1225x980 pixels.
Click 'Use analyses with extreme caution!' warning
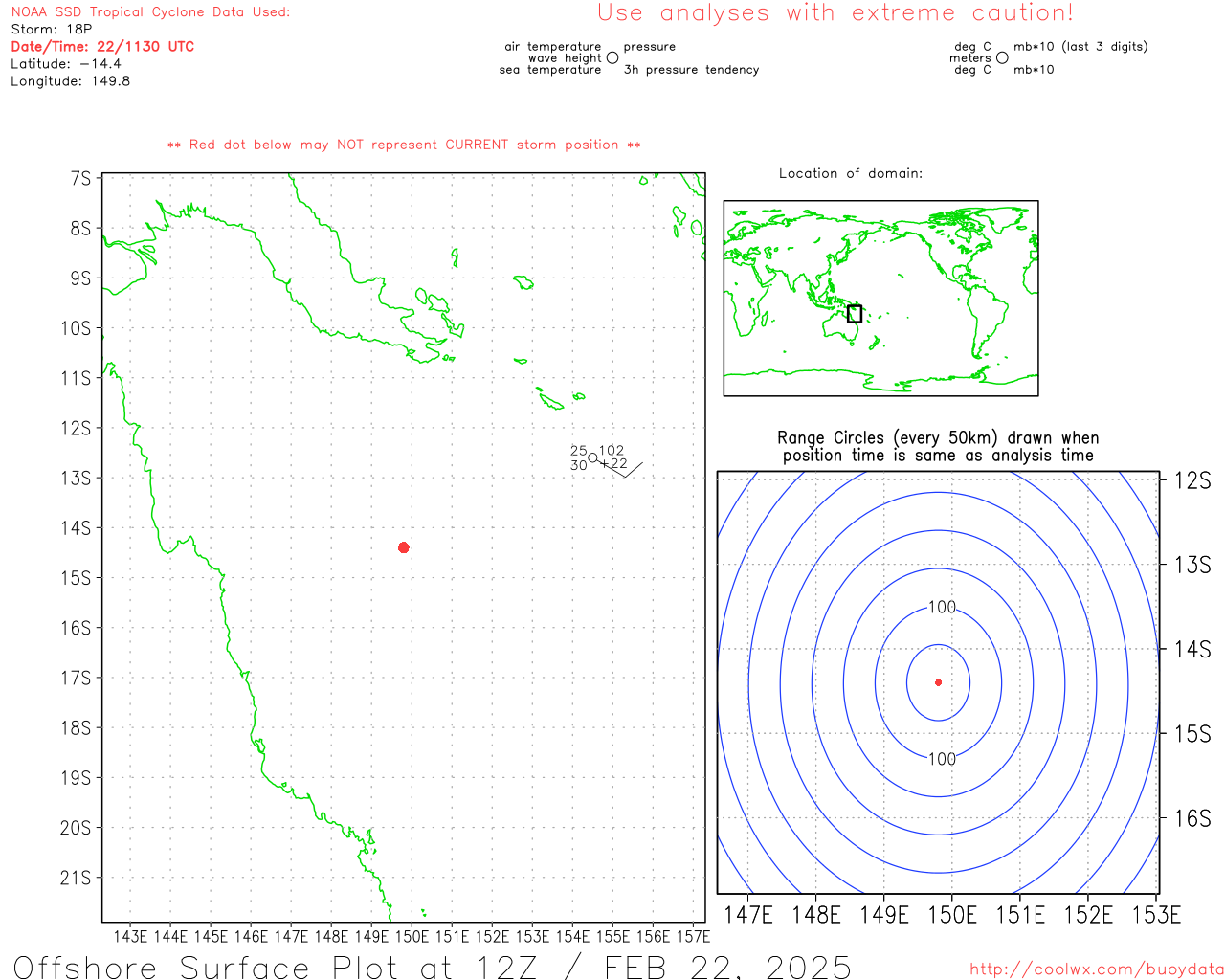tap(835, 13)
